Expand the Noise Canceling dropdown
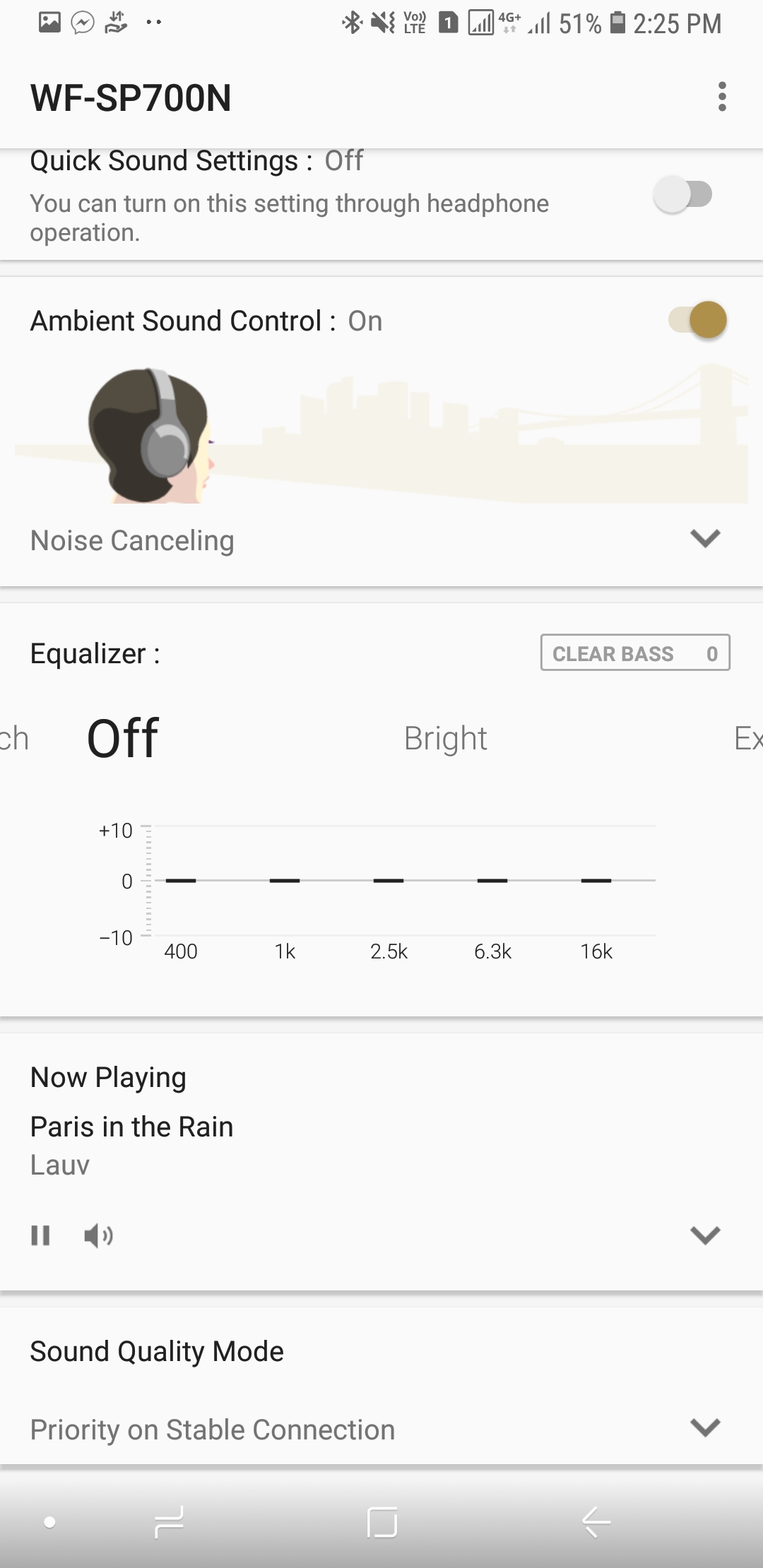 [704, 539]
